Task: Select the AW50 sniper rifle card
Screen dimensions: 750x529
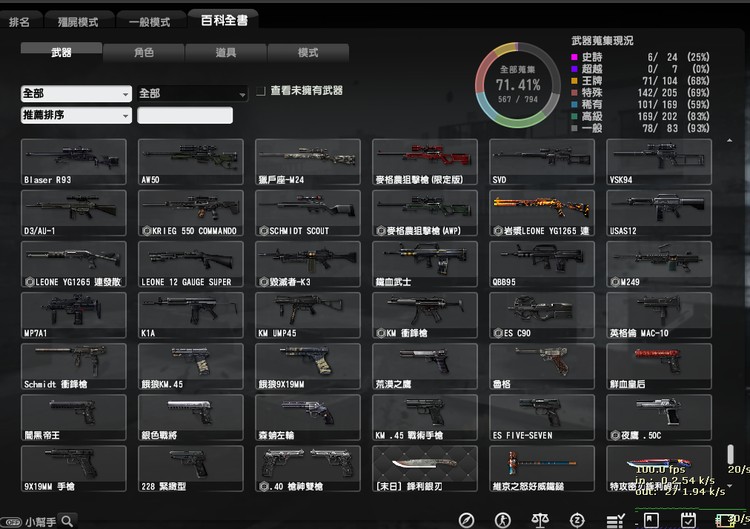Action: click(191, 162)
